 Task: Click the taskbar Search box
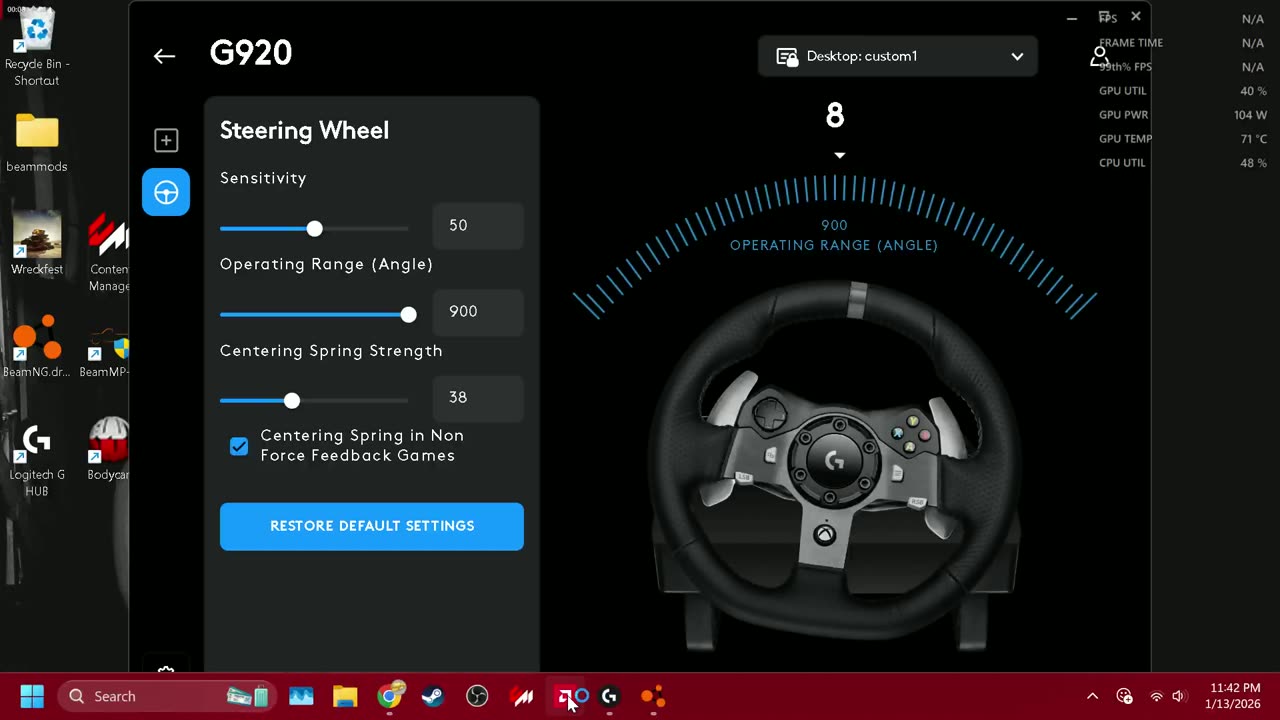pyautogui.click(x=166, y=696)
